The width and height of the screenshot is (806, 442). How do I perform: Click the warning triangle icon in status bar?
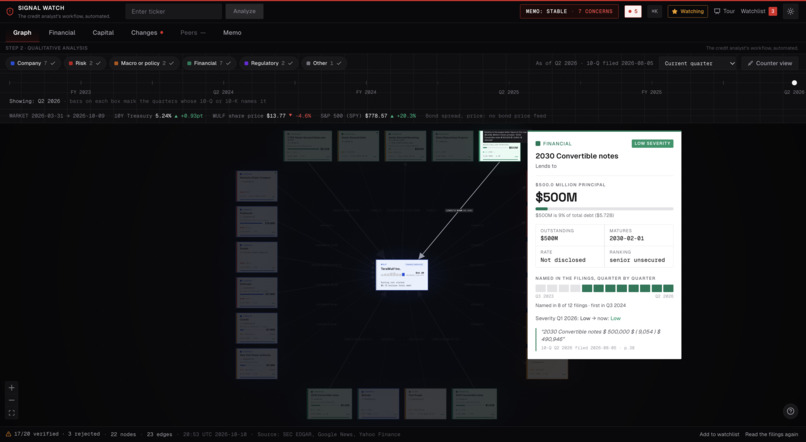(8, 434)
